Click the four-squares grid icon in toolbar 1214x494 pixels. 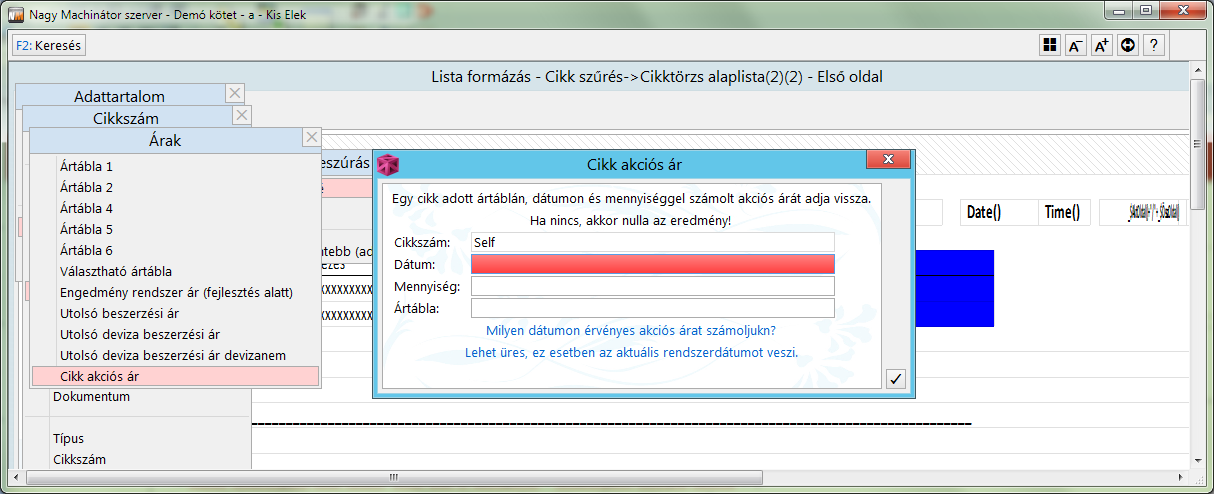(x=1049, y=45)
